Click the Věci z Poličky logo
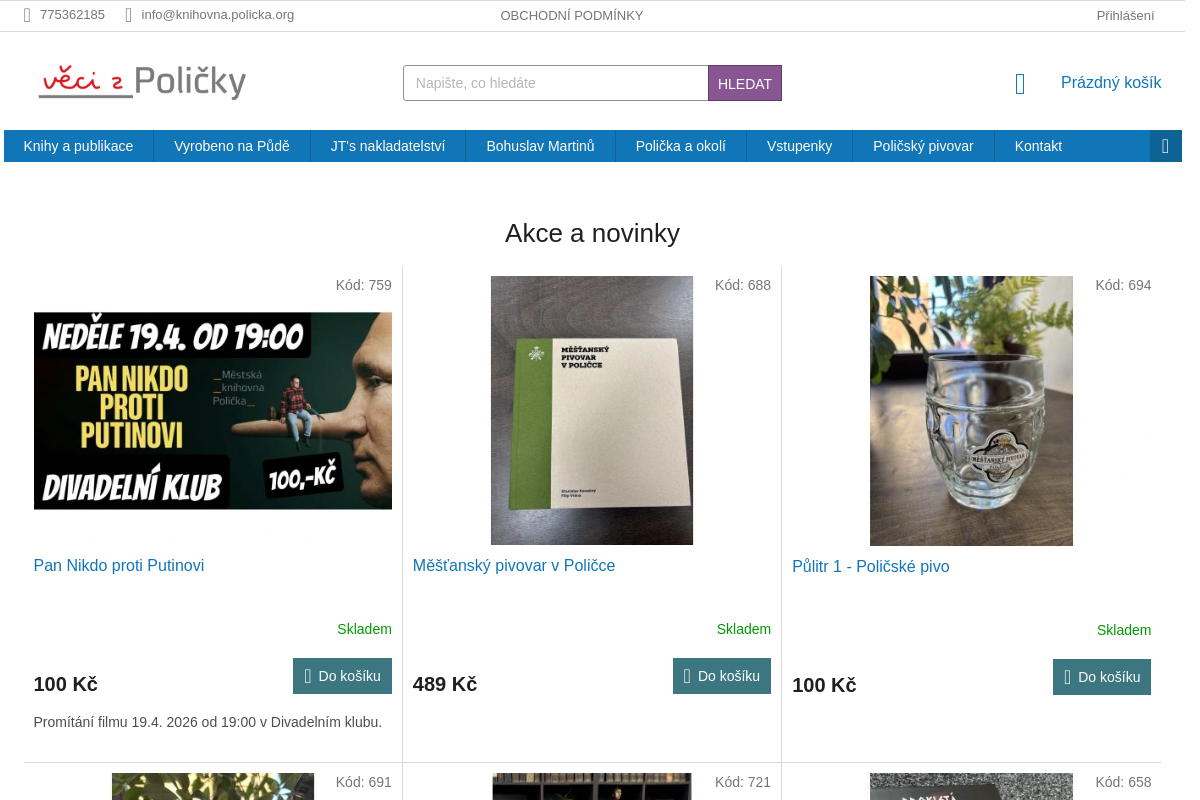 tap(142, 82)
